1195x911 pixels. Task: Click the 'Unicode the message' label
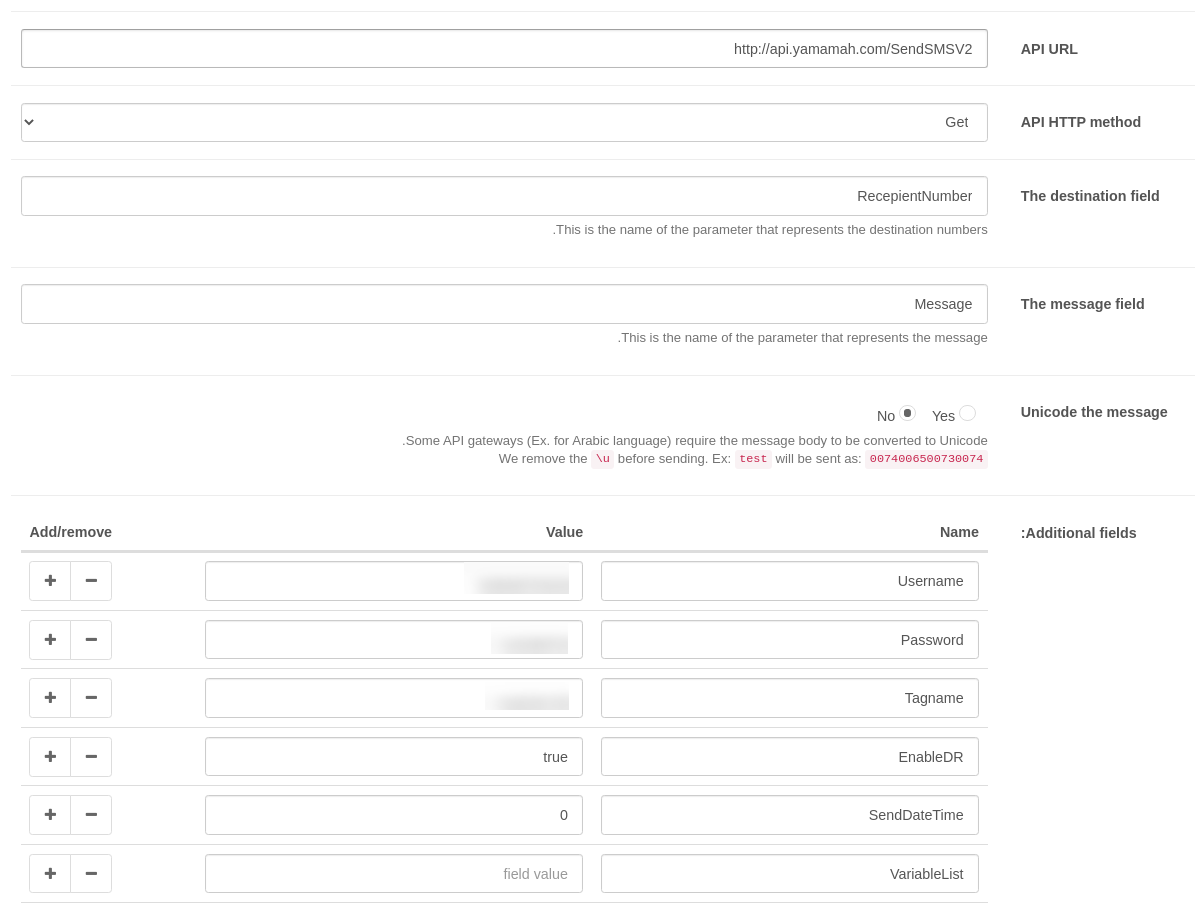1094,412
